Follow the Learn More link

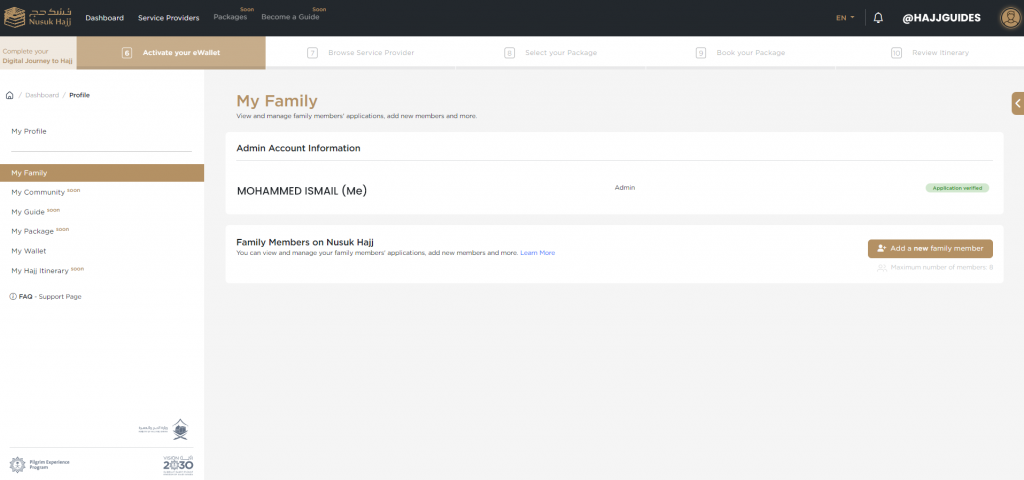537,253
